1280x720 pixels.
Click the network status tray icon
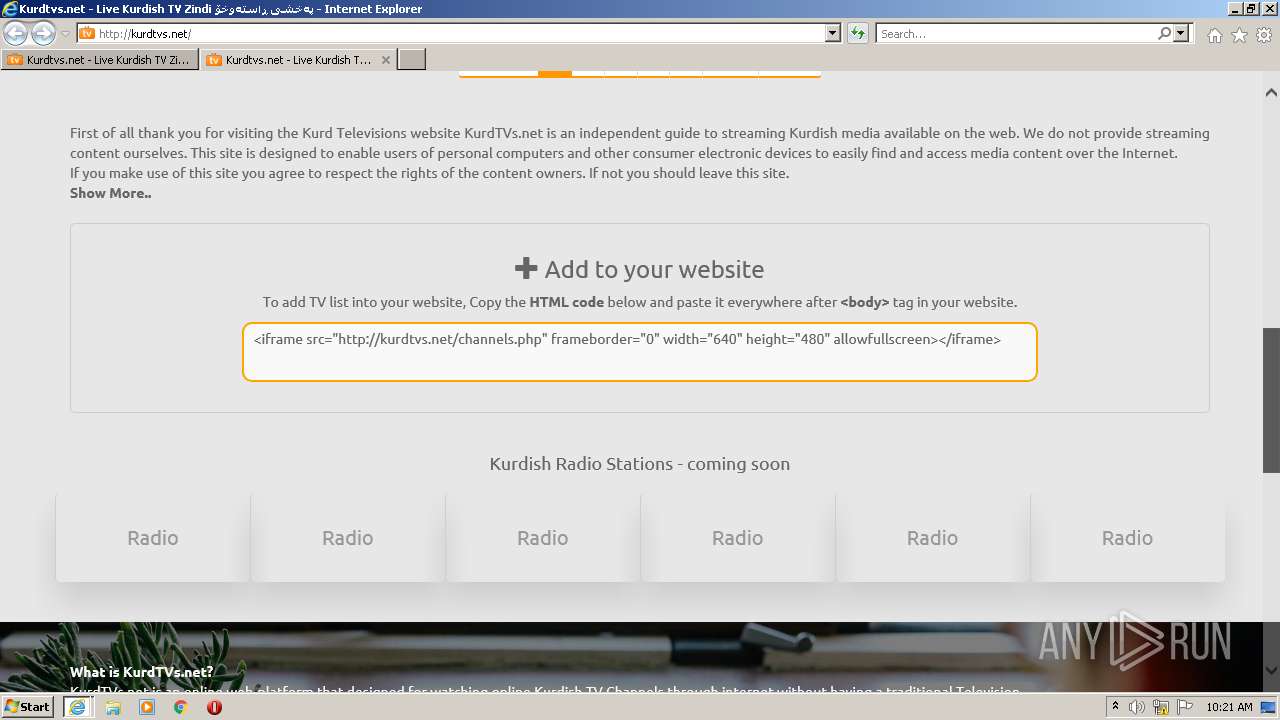(1160, 706)
